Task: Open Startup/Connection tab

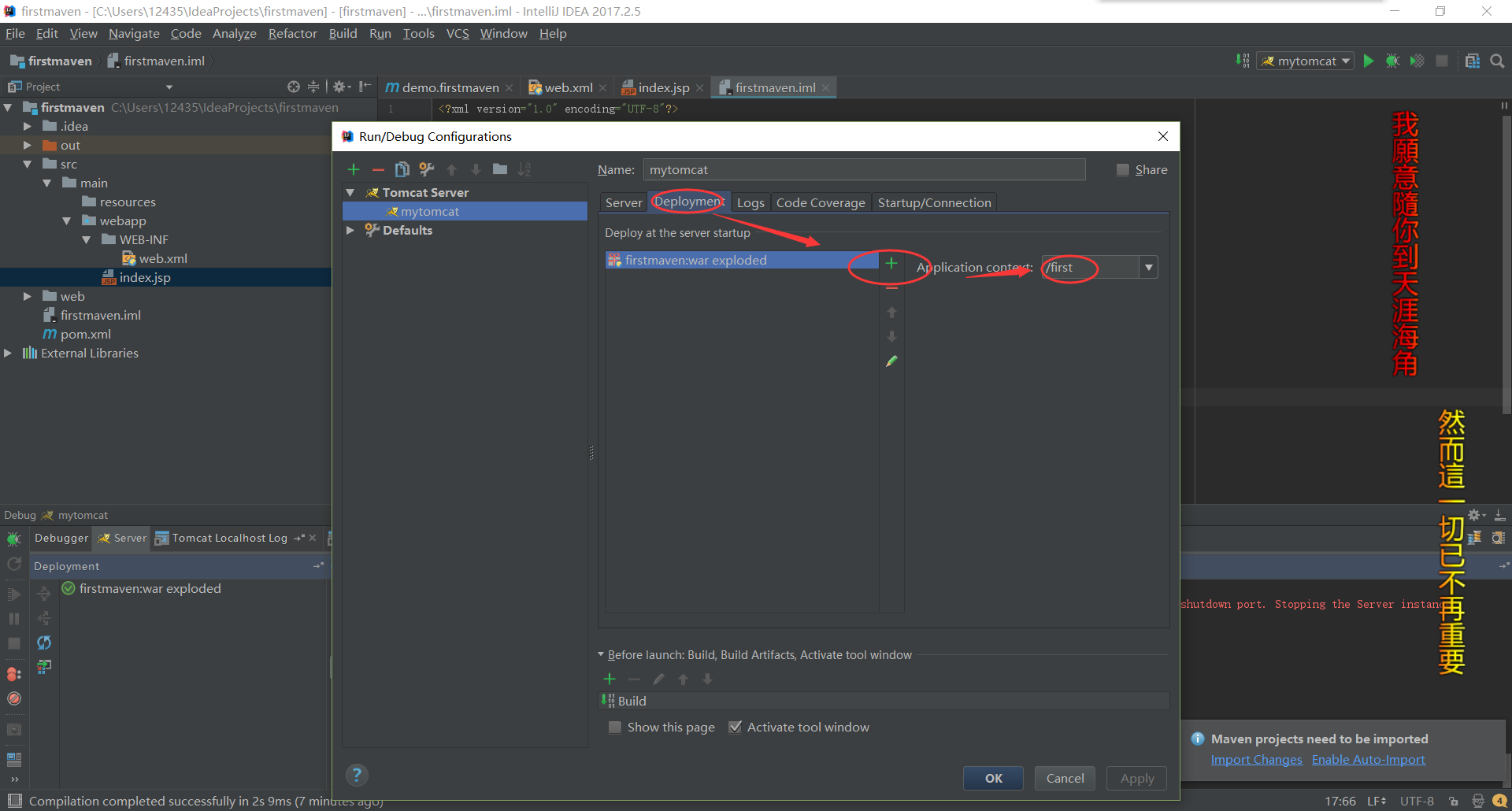Action: [934, 202]
